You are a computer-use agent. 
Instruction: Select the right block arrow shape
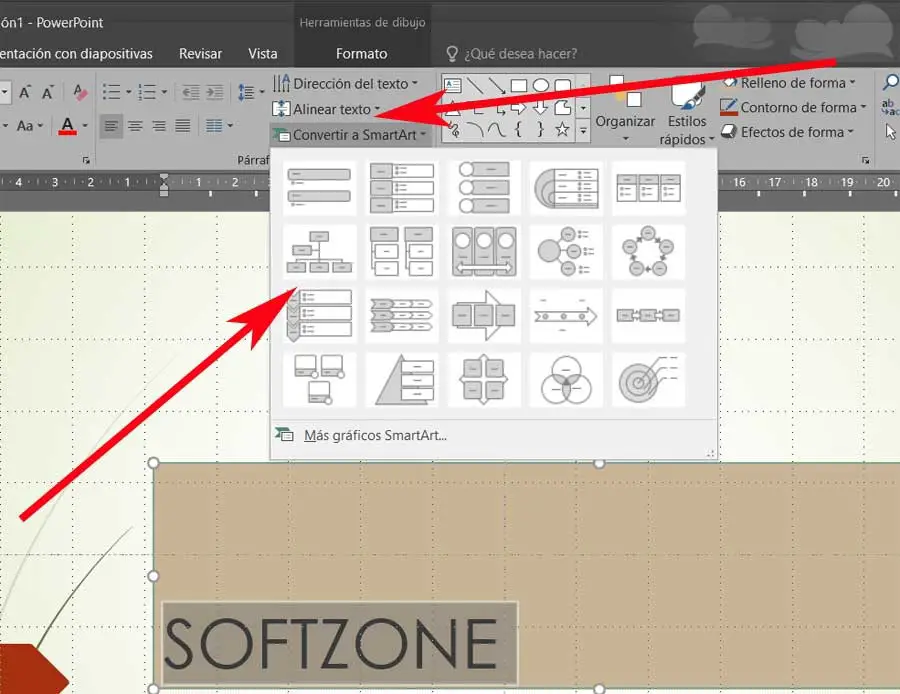518,107
